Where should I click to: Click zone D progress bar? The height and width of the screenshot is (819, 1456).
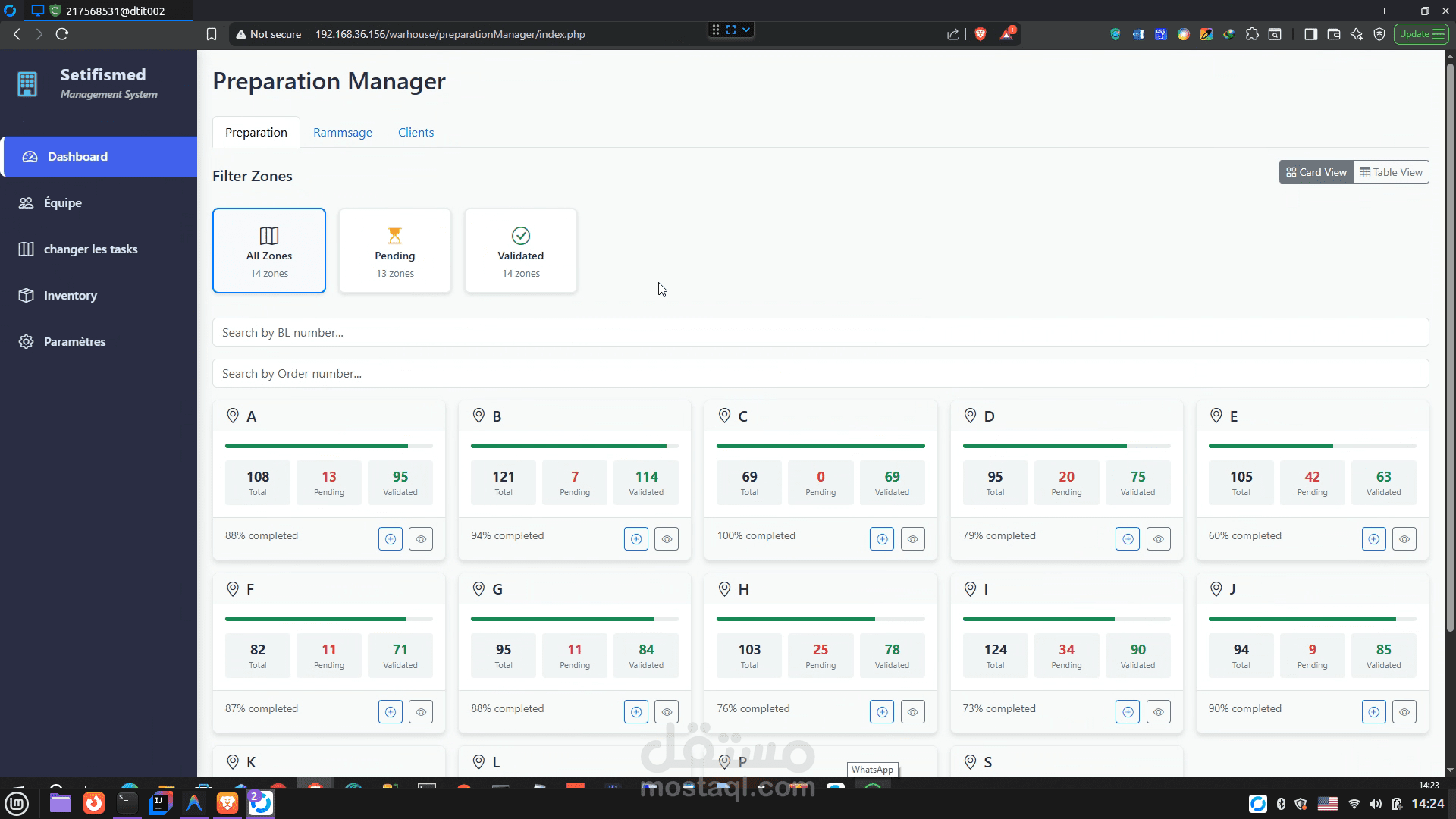click(x=1065, y=446)
